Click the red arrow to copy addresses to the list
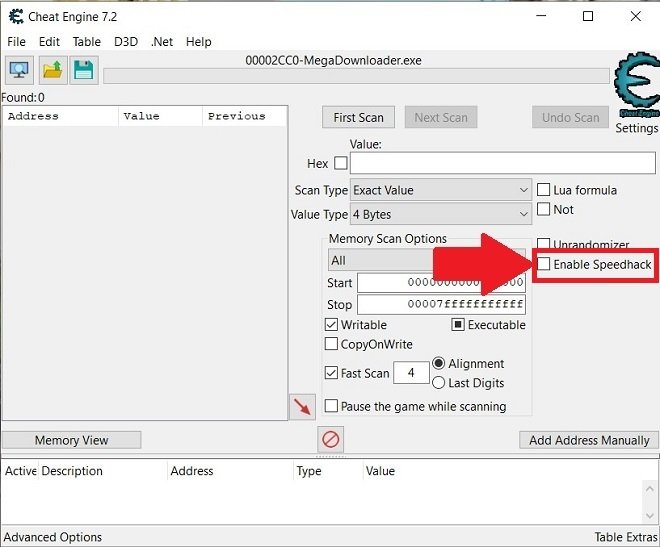The height and width of the screenshot is (547, 660). [x=302, y=407]
